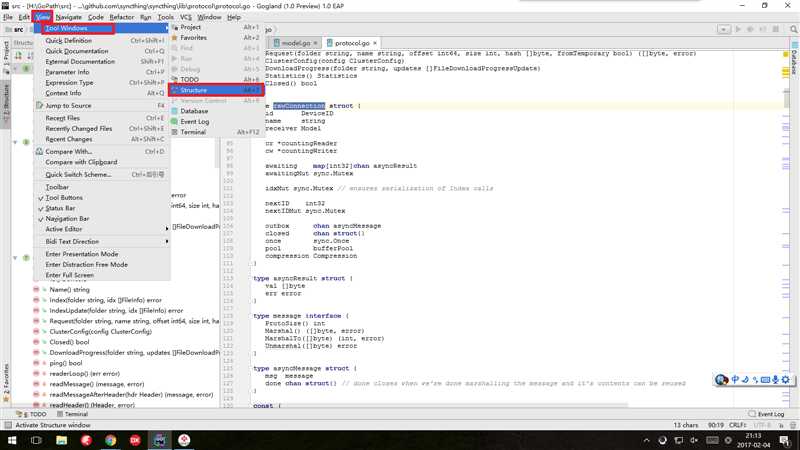Open the Navigate menu
The width and height of the screenshot is (800, 450).
[69, 17]
